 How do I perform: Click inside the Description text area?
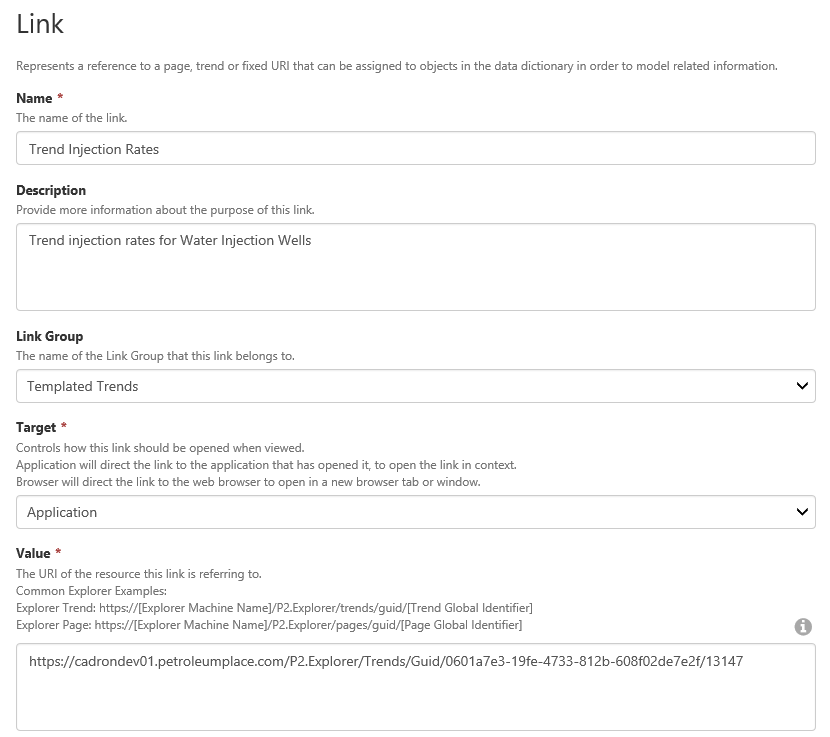click(x=415, y=266)
